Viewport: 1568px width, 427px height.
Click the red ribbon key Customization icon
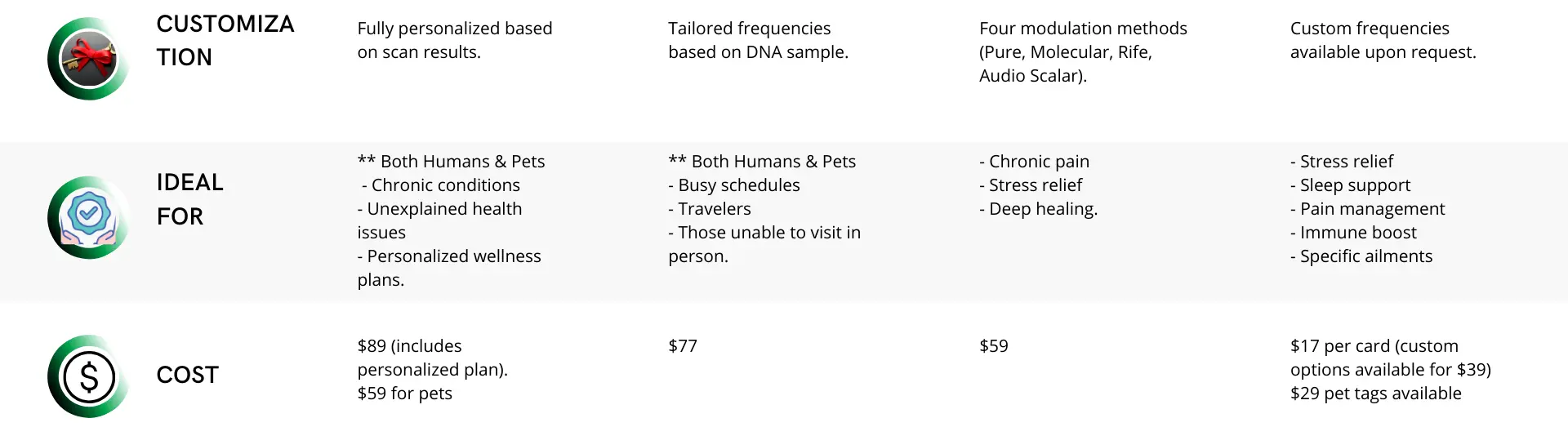pos(88,59)
